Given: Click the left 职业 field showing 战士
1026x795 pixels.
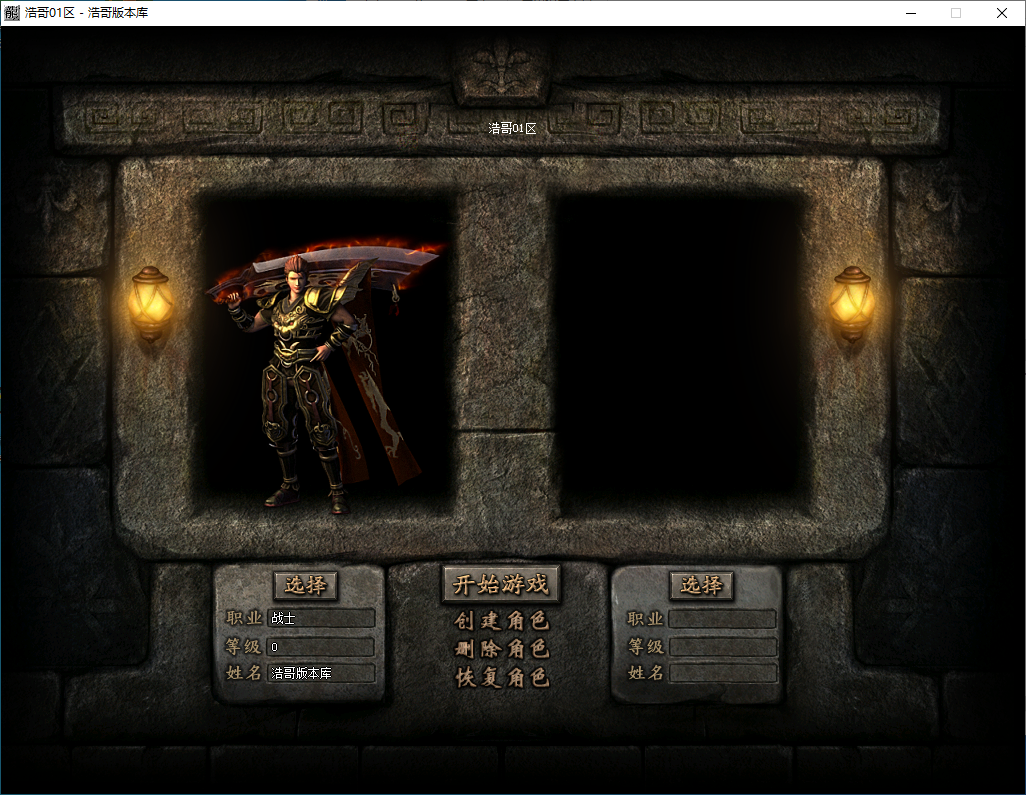Looking at the screenshot, I should pos(320,619).
